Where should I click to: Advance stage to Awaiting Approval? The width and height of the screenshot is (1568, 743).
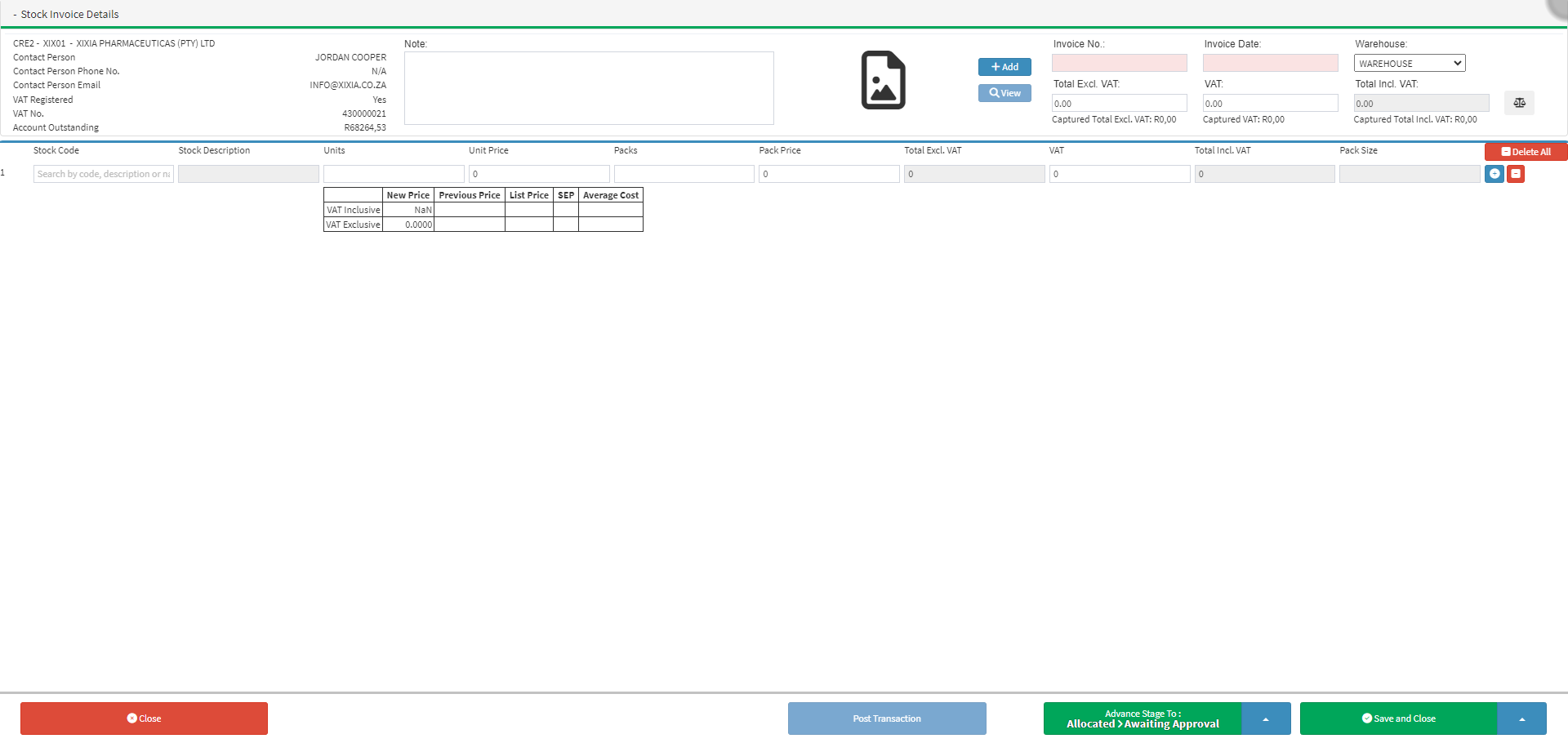tap(1143, 719)
